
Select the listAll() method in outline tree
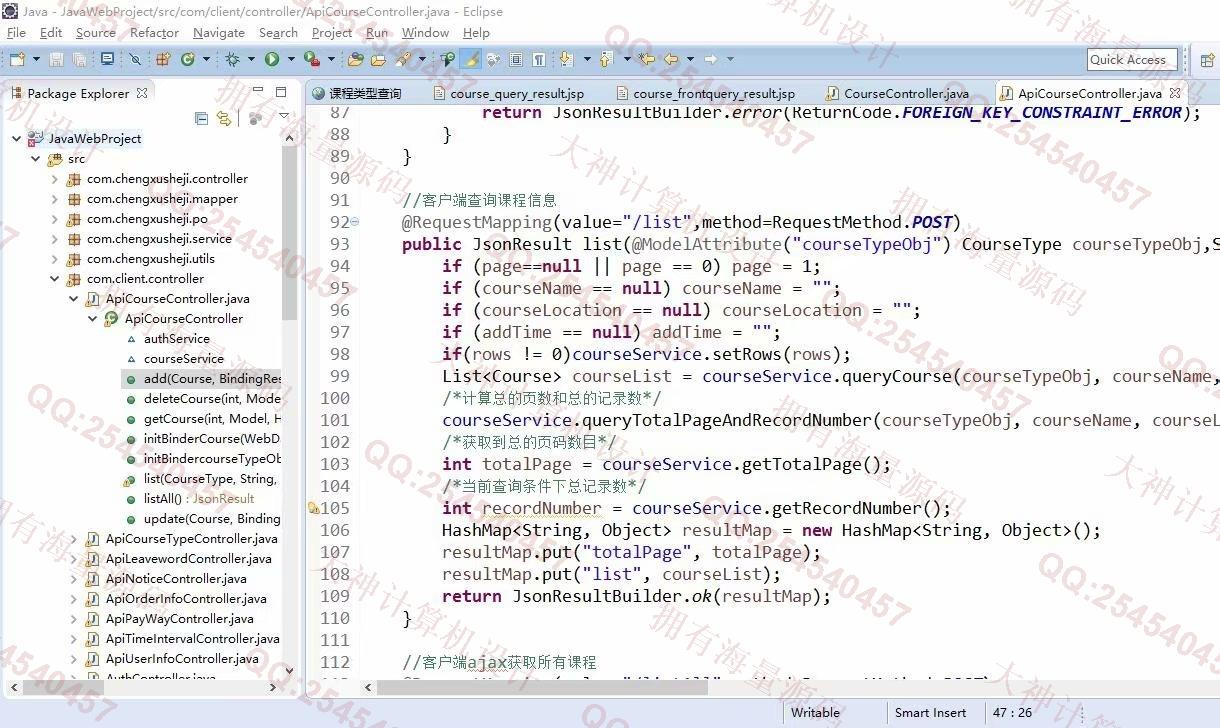point(189,499)
